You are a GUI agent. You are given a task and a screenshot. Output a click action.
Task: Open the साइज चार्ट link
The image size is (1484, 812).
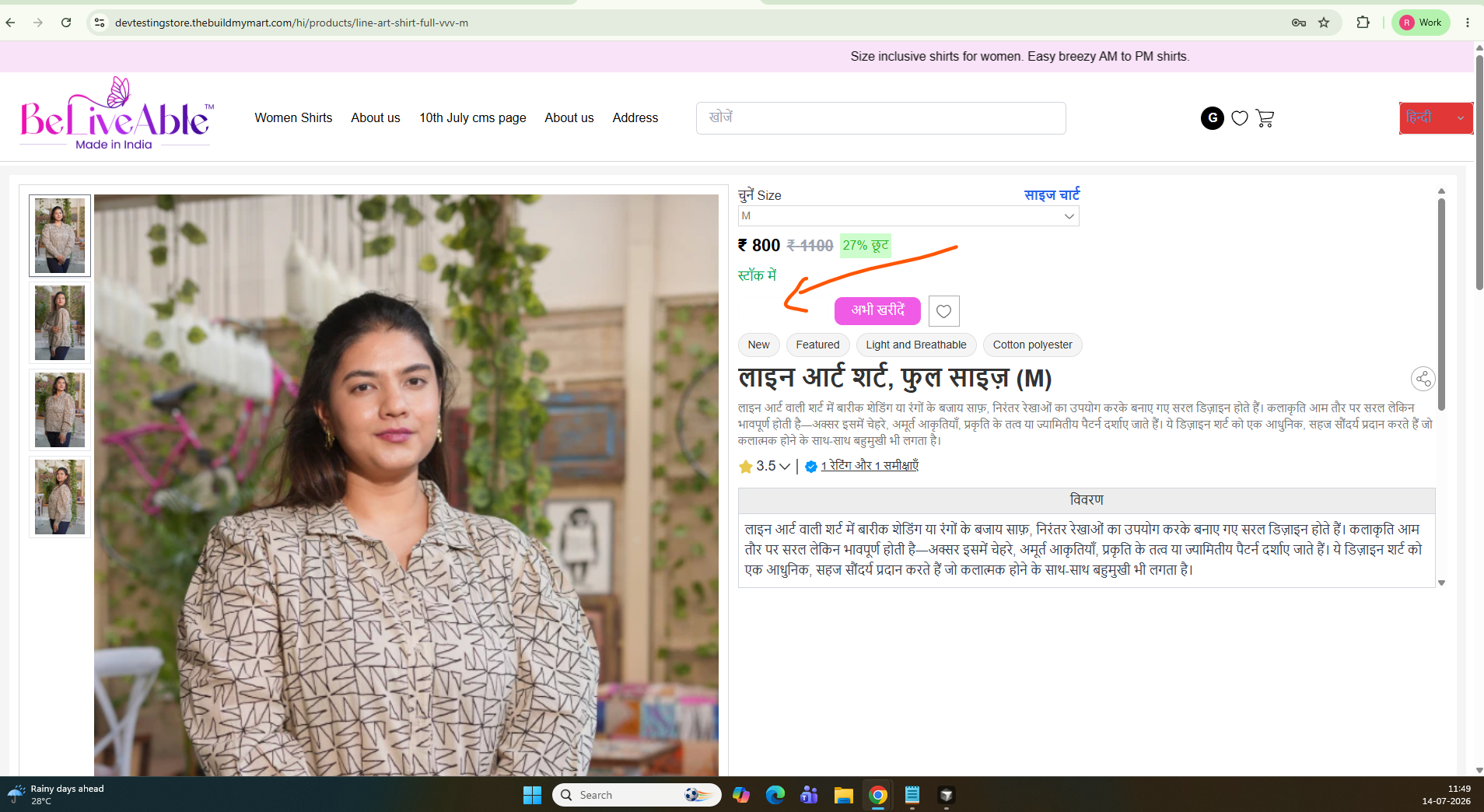1052,194
